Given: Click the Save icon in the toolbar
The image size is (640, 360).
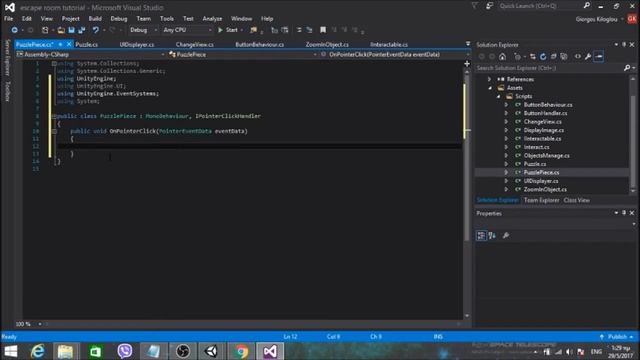Looking at the screenshot, I should pos(71,30).
